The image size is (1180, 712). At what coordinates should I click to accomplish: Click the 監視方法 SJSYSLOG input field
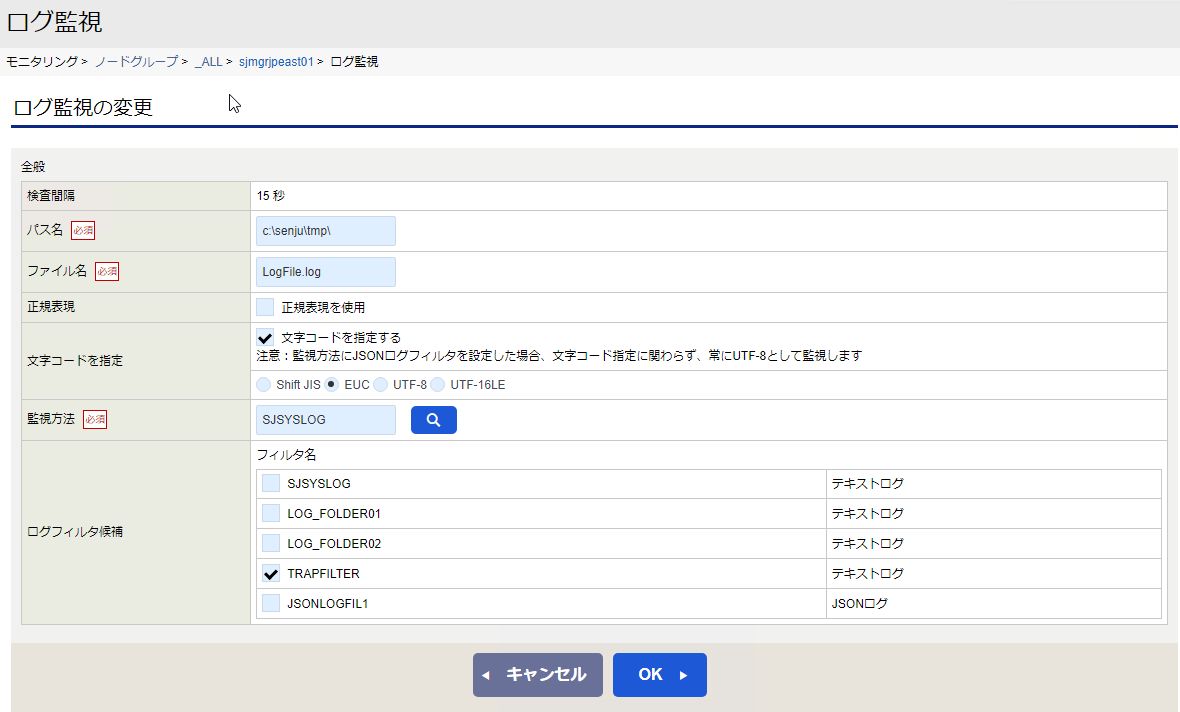click(x=325, y=420)
